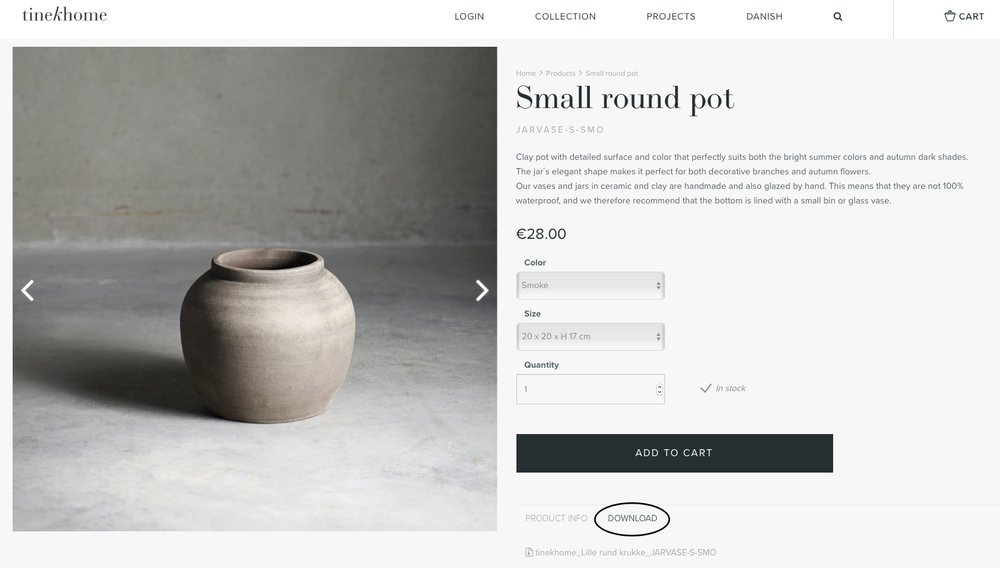Click the Home breadcrumb link
The width and height of the screenshot is (1000, 568).
526,74
